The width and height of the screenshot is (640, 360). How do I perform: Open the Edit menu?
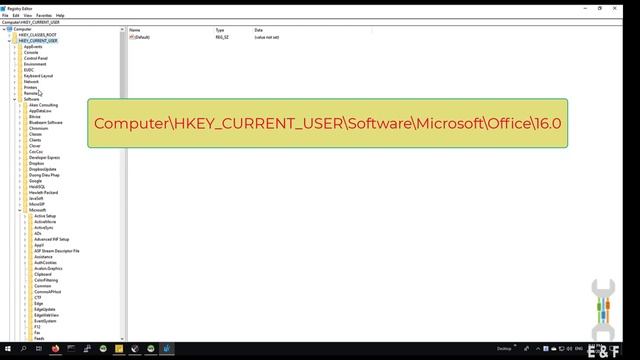tap(16, 16)
